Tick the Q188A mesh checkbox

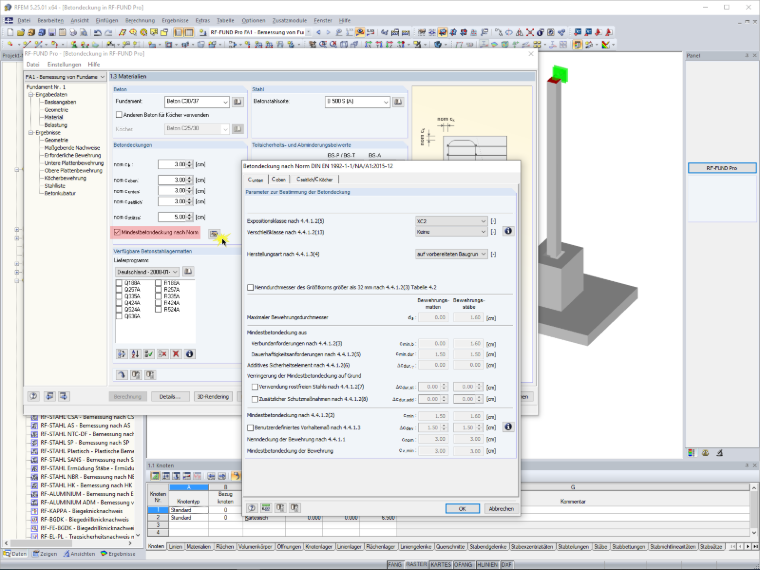[x=119, y=283]
